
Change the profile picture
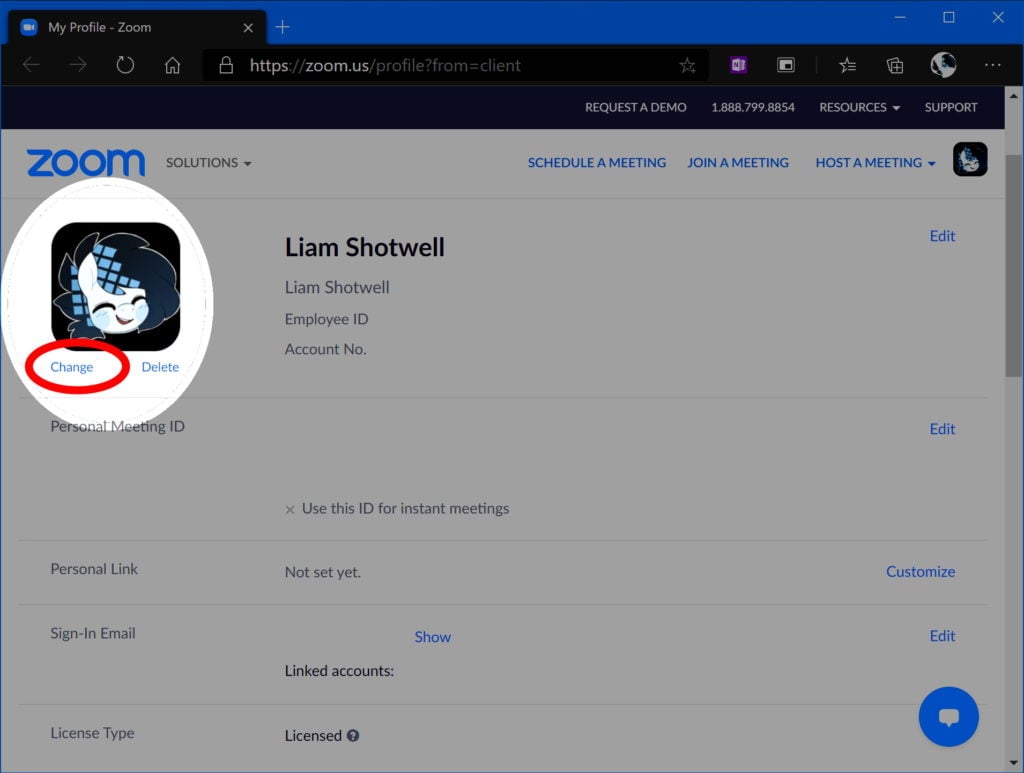(72, 367)
